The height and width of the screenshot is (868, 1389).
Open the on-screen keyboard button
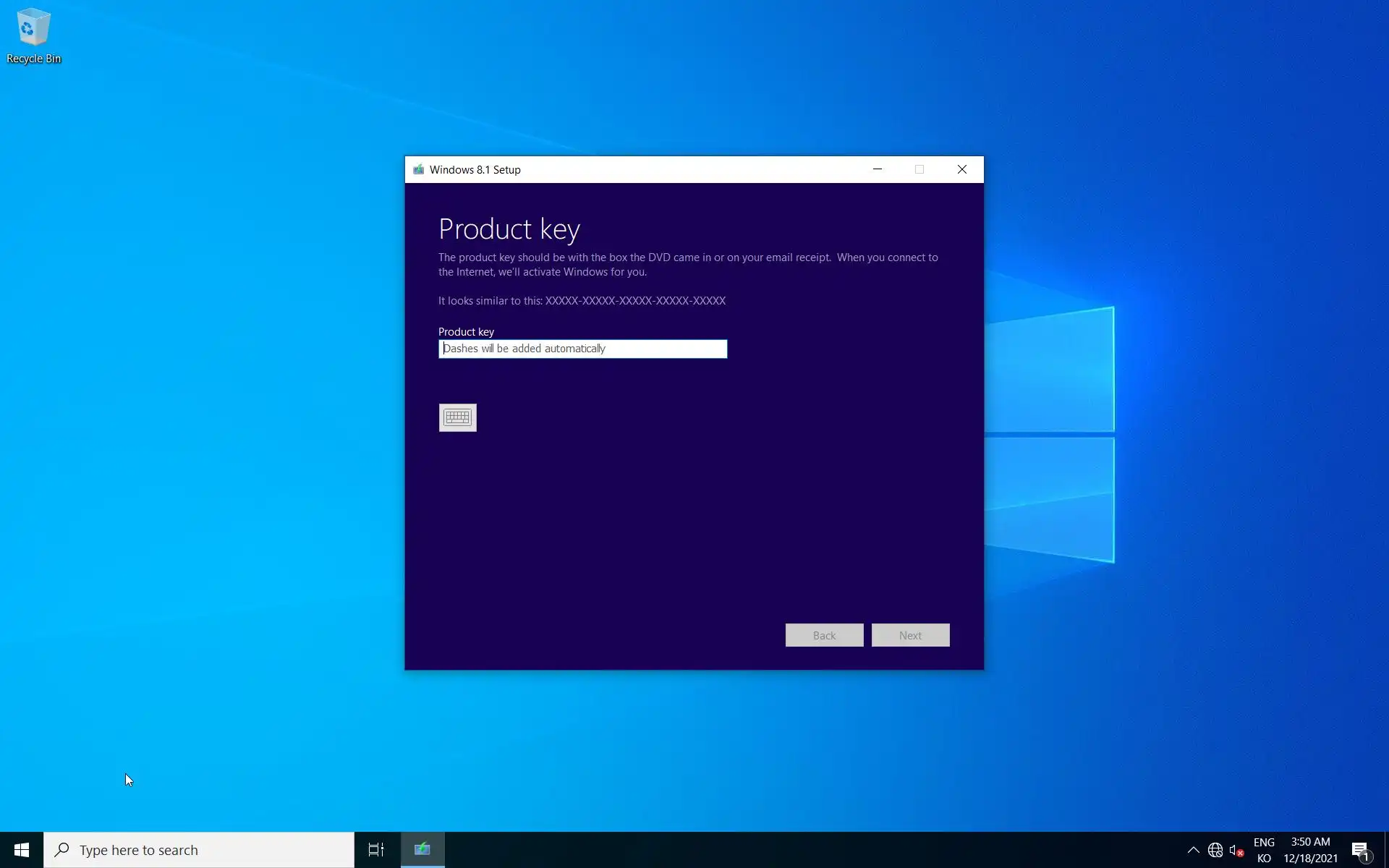pos(457,417)
